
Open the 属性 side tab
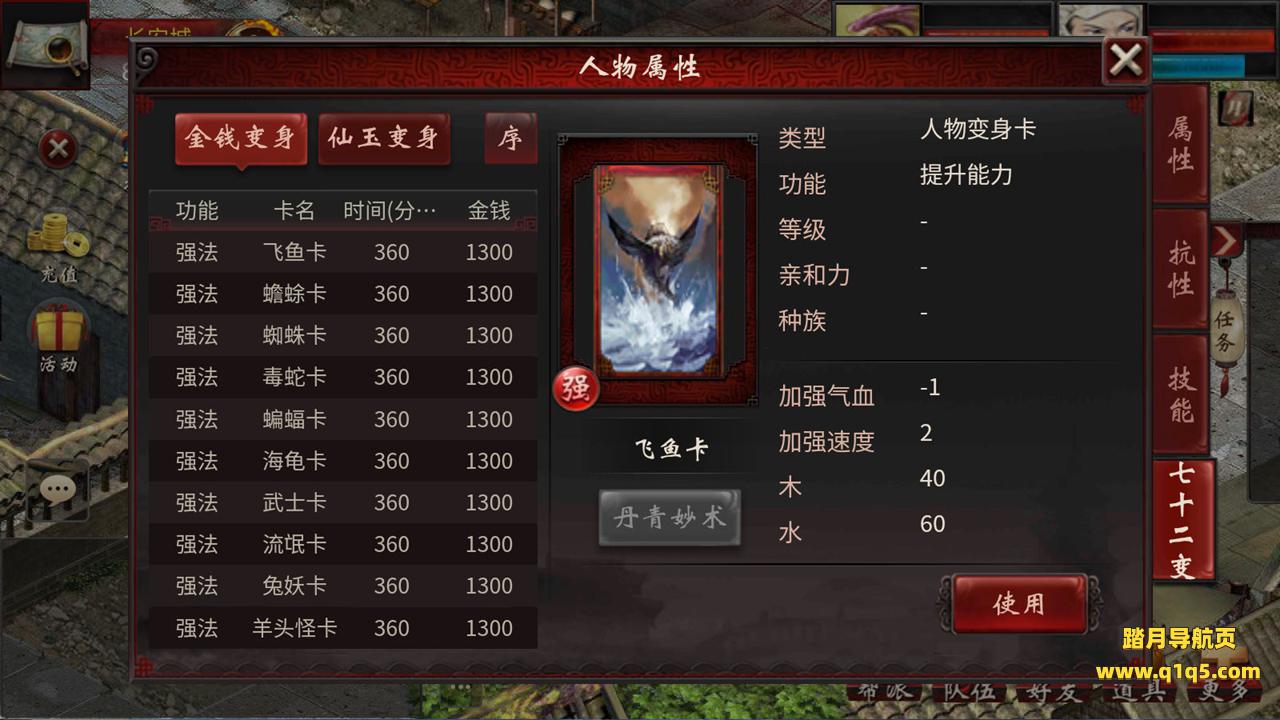1180,145
